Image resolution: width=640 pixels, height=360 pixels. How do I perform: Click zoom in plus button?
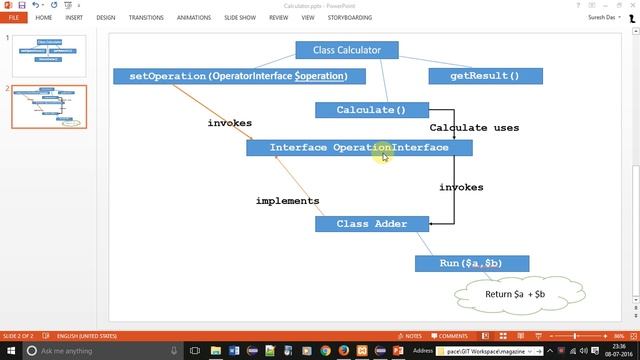pyautogui.click(x=605, y=336)
